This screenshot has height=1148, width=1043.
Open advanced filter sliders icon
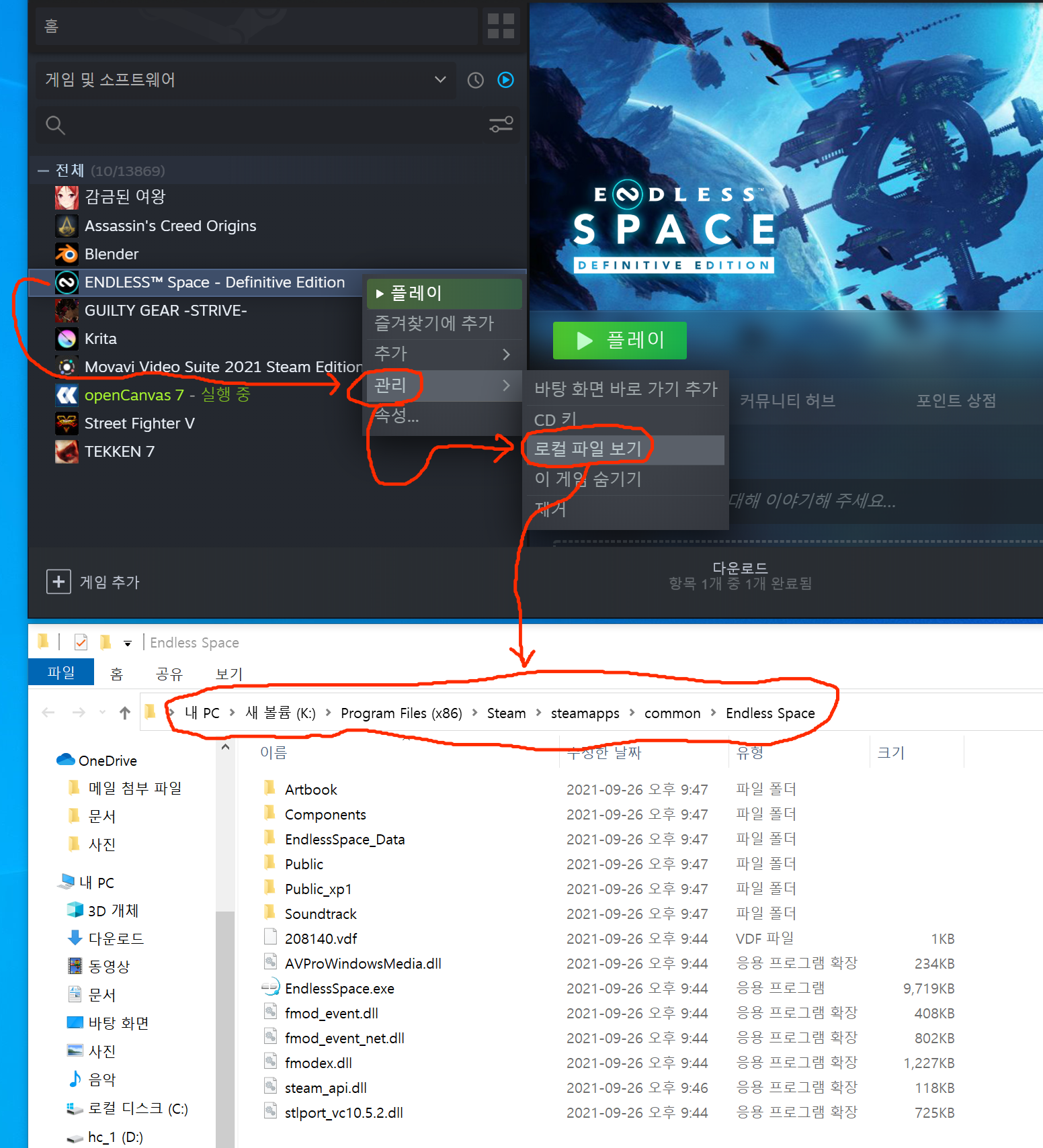pyautogui.click(x=501, y=124)
